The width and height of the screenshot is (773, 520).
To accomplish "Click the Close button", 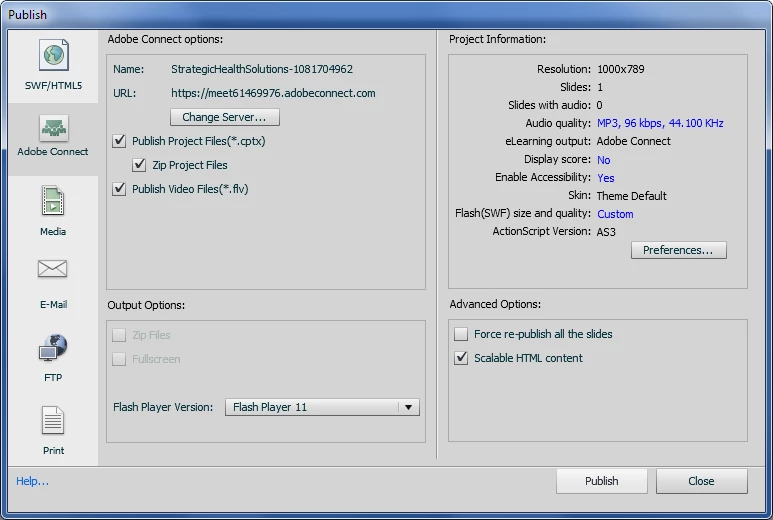I will click(702, 481).
